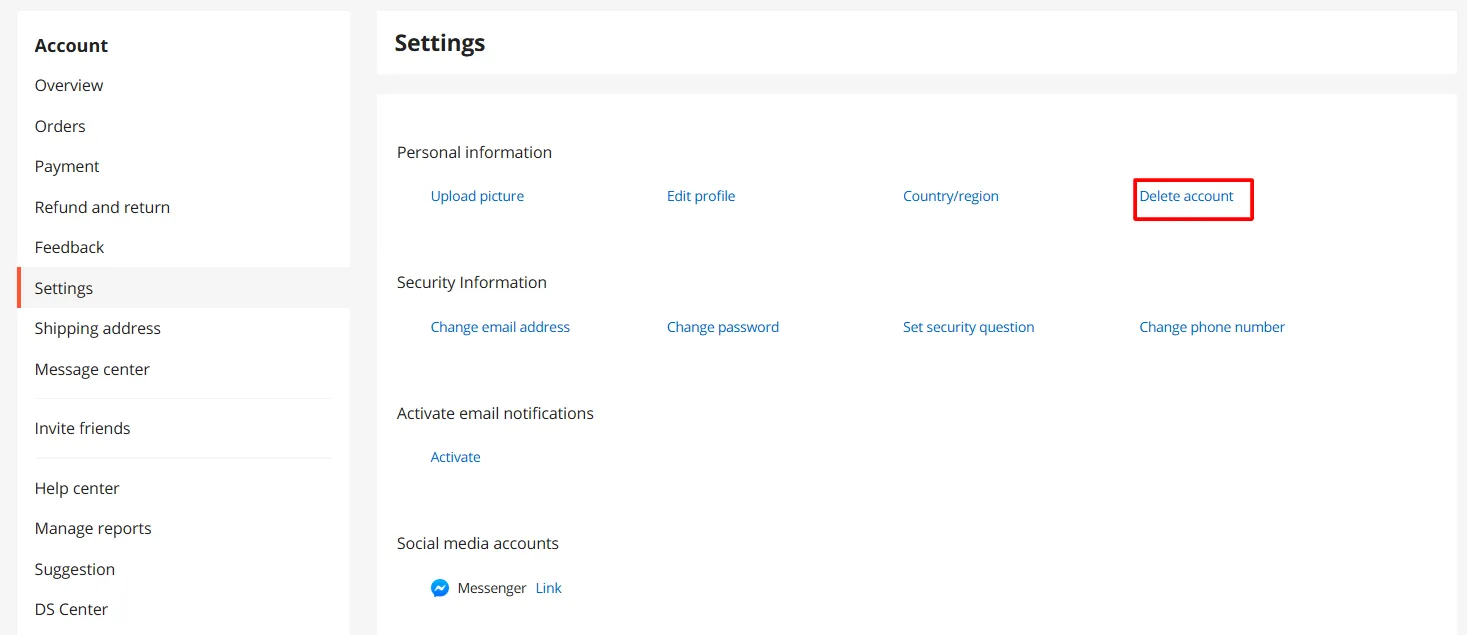
Task: Open Orders in sidebar
Action: (x=60, y=126)
